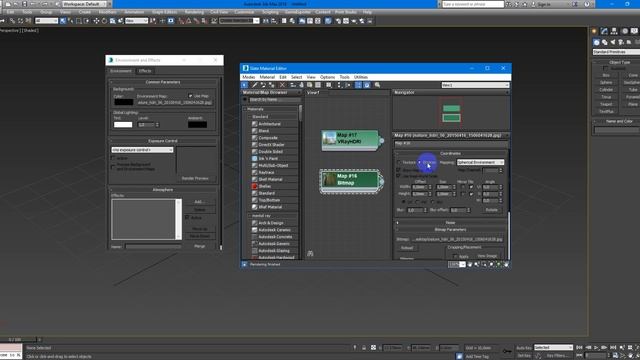Enable the Active checkbox under Exposure Control
Screen dimensions: 640x360
coord(113,158)
